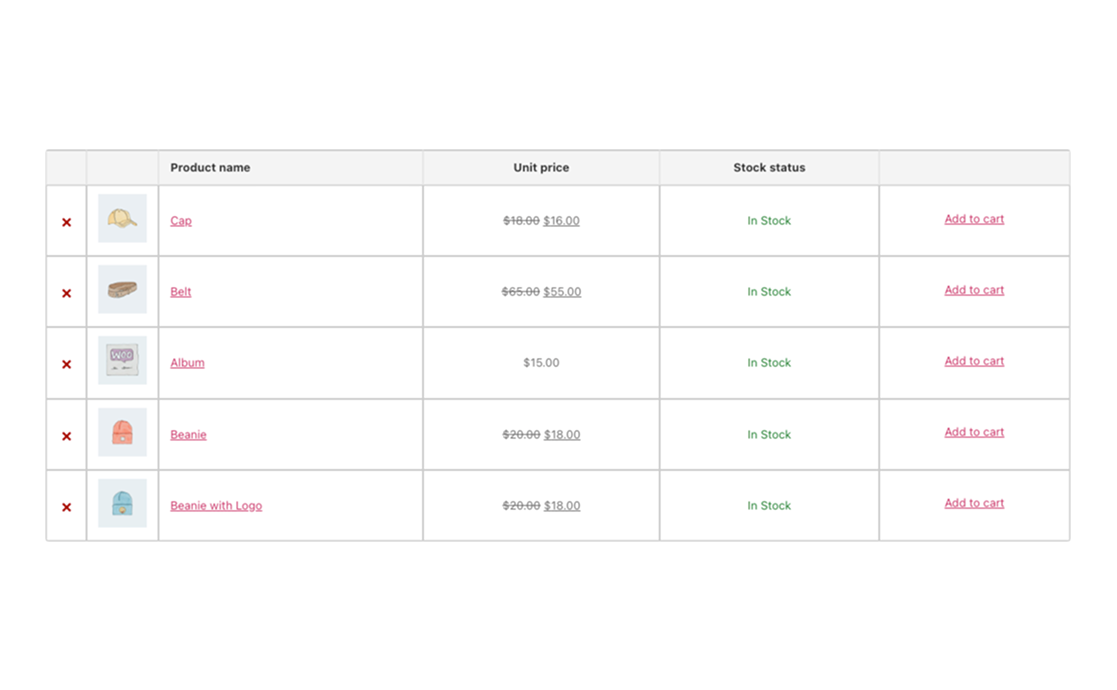Open the Cap product thumbnail
Image resolution: width=1117 pixels, height=690 pixels.
coord(122,219)
